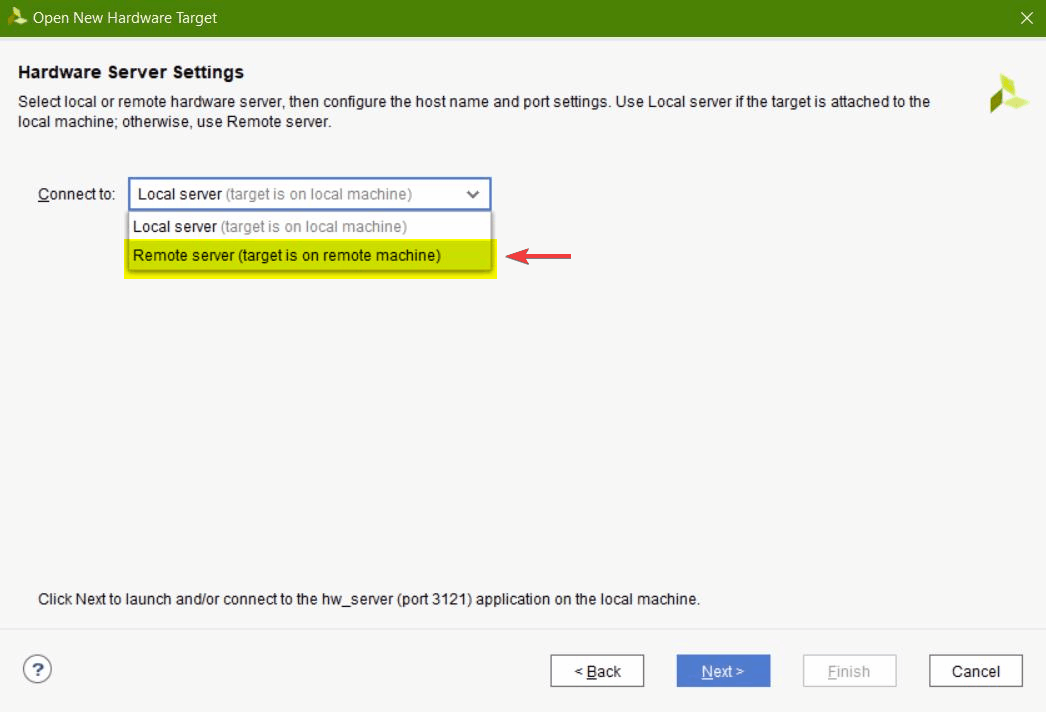Image resolution: width=1046 pixels, height=712 pixels.
Task: Cancel the hardware target wizard
Action: point(975,671)
